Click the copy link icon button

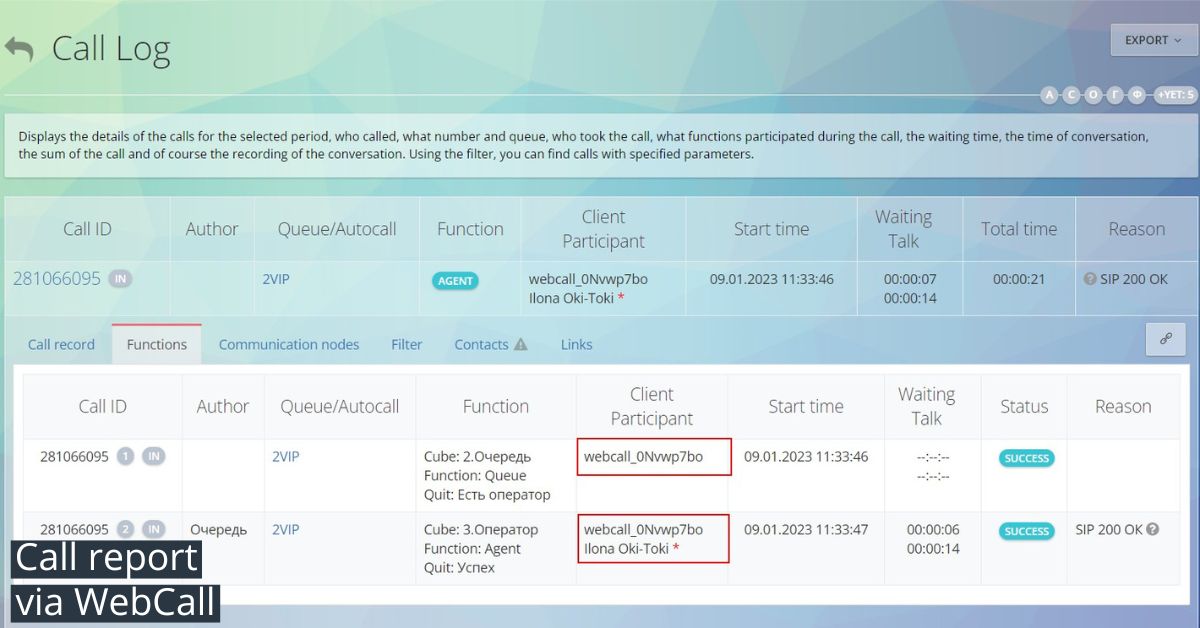click(1165, 339)
